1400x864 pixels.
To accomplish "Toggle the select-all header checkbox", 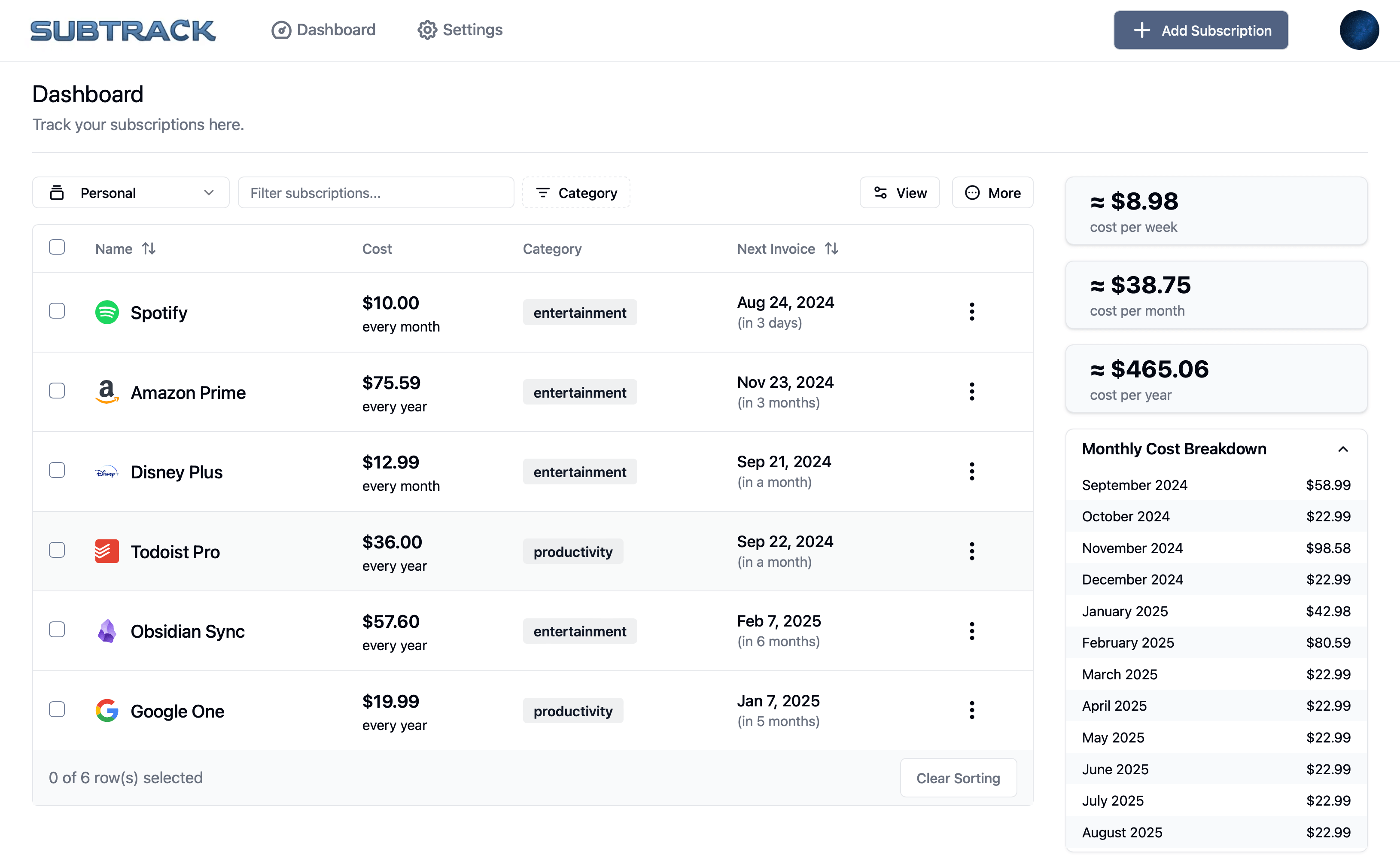I will 57,247.
